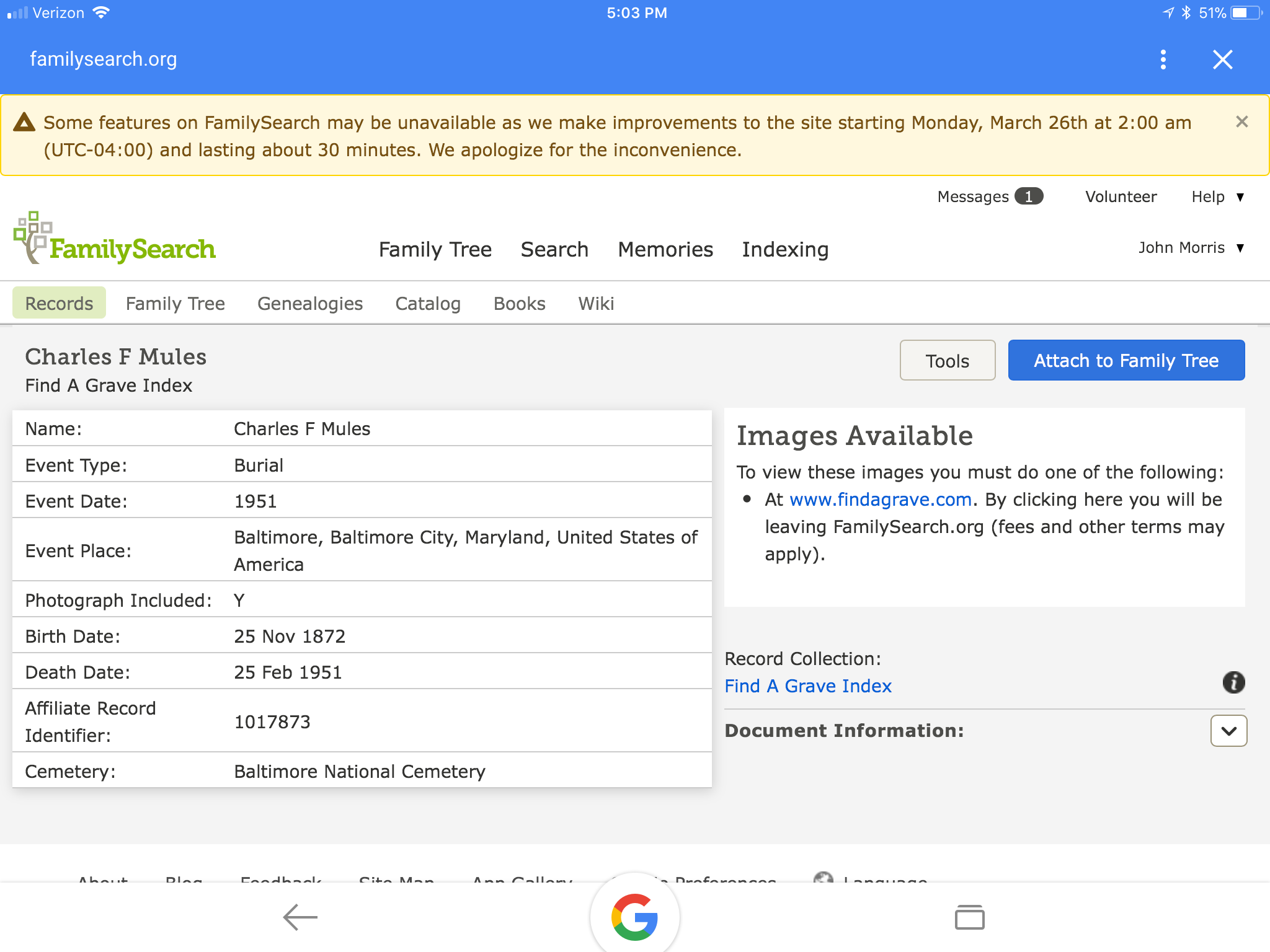This screenshot has width=1270, height=952.
Task: Tap the Google G button
Action: (x=634, y=916)
